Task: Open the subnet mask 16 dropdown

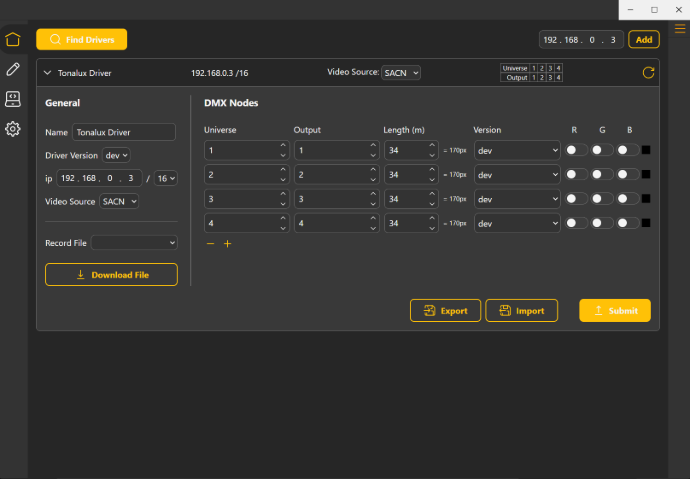Action: tap(166, 178)
